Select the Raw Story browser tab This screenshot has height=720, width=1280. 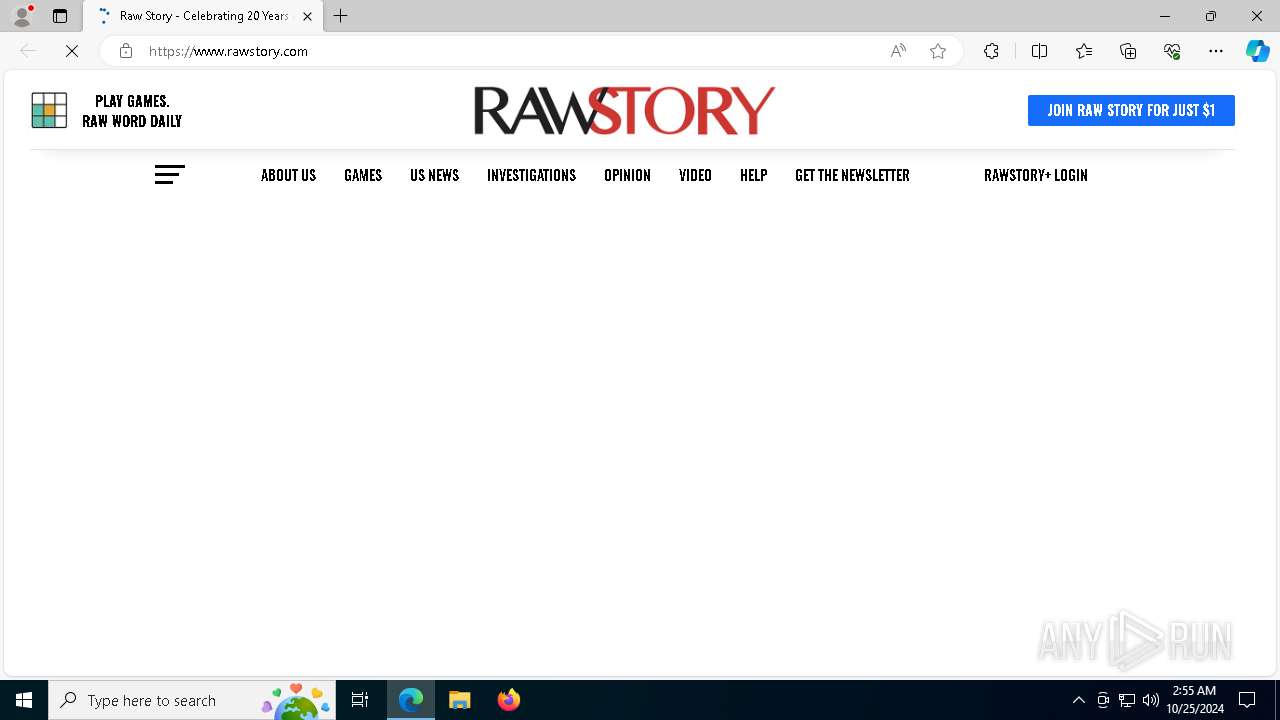pos(204,16)
